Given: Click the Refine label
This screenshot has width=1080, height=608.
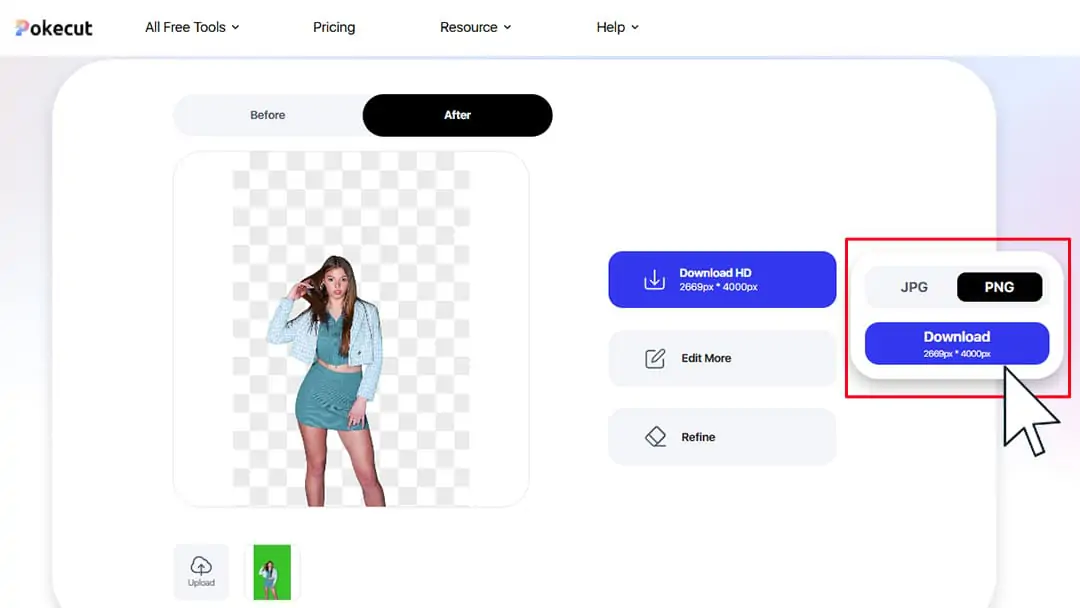Looking at the screenshot, I should click(x=698, y=437).
